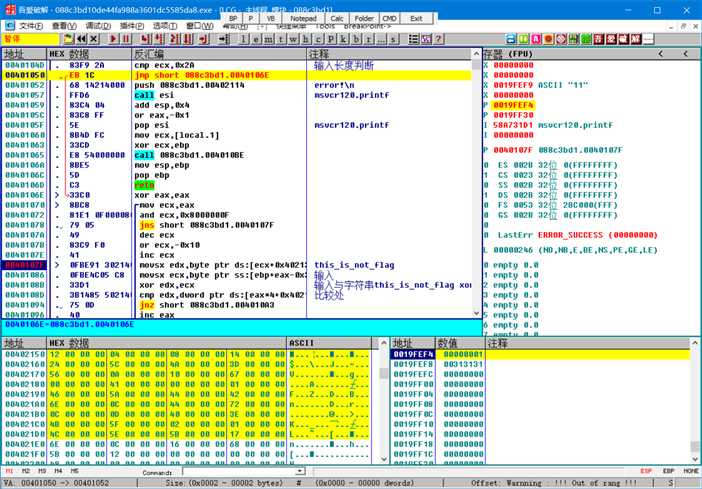The height and width of the screenshot is (489, 702).
Task: Click the blue arrows plugin icon
Action: click(511, 39)
